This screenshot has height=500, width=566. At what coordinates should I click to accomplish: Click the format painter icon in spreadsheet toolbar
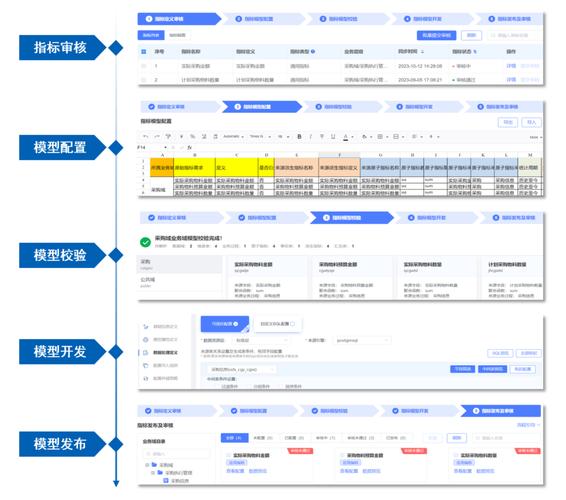tap(168, 136)
